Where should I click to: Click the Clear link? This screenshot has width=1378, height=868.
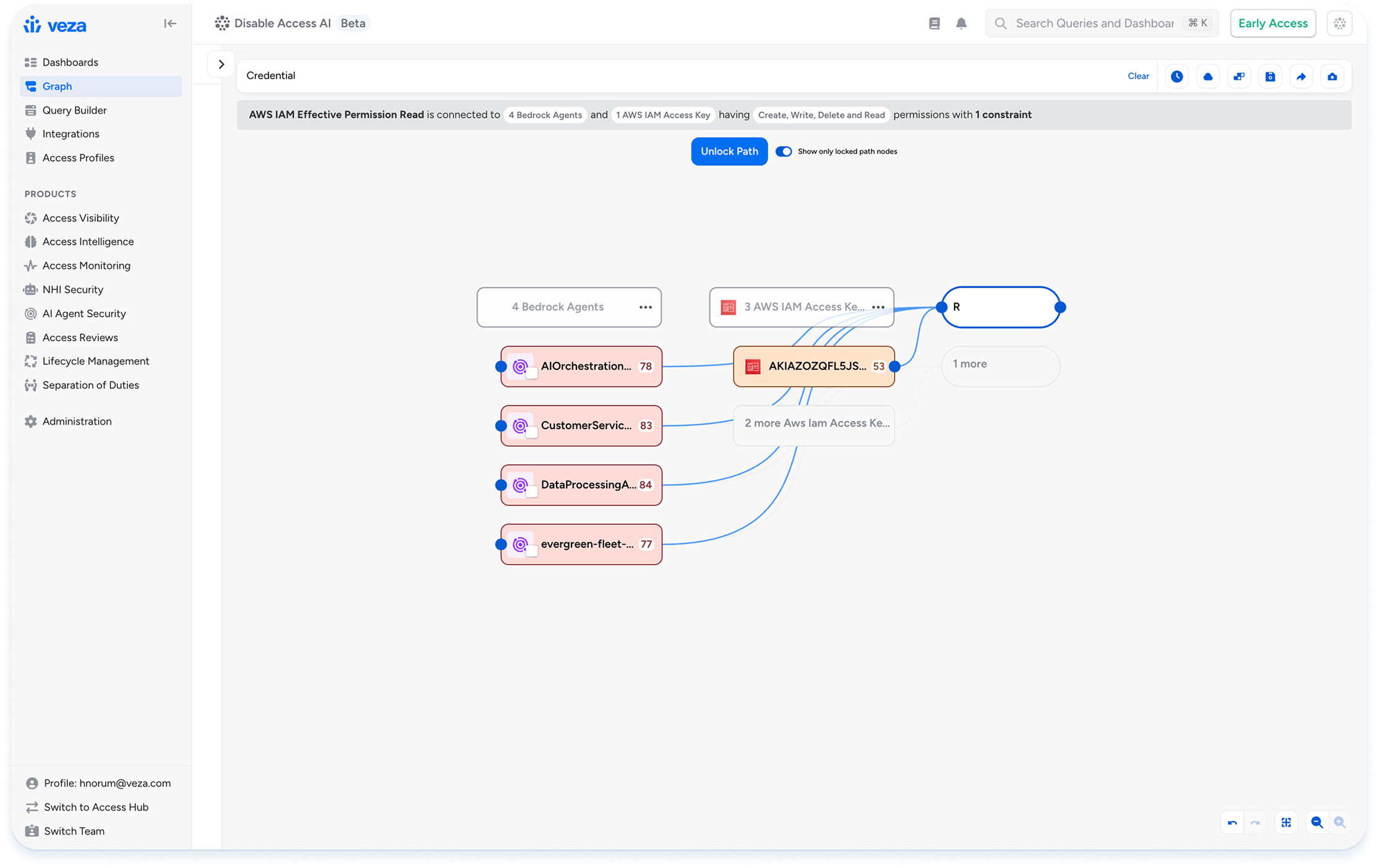tap(1138, 76)
